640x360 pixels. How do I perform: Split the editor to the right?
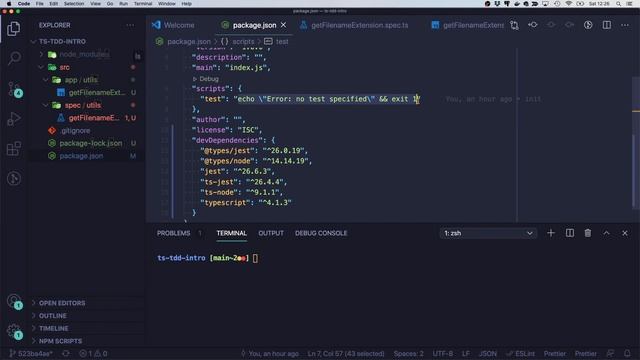(607, 25)
